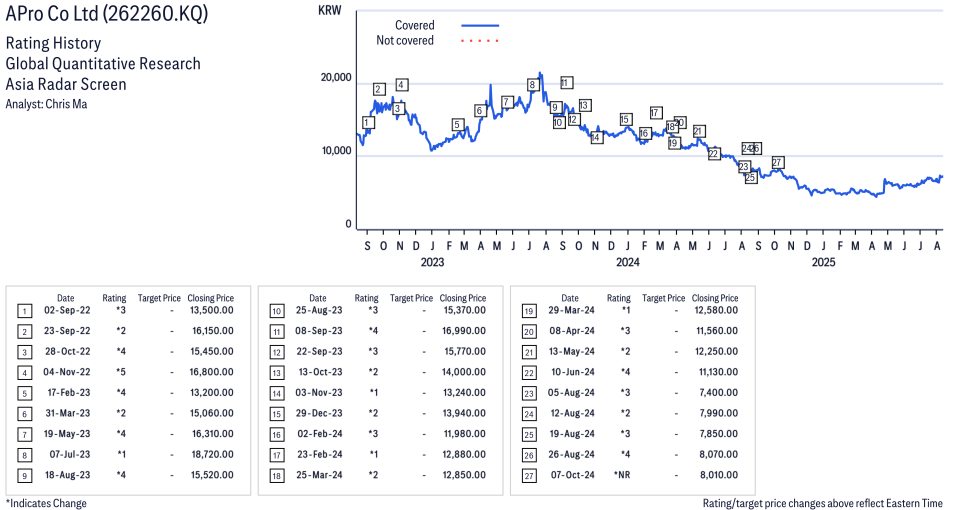Click the 16,990.00 closing price cell
Viewport: 954px width, 510px height.
coord(464,331)
